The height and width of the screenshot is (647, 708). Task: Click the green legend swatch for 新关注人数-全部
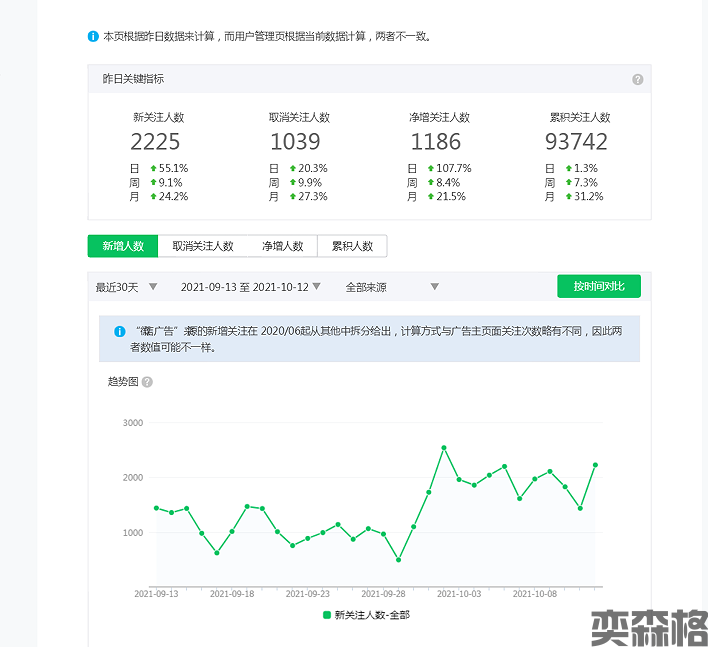coord(326,615)
